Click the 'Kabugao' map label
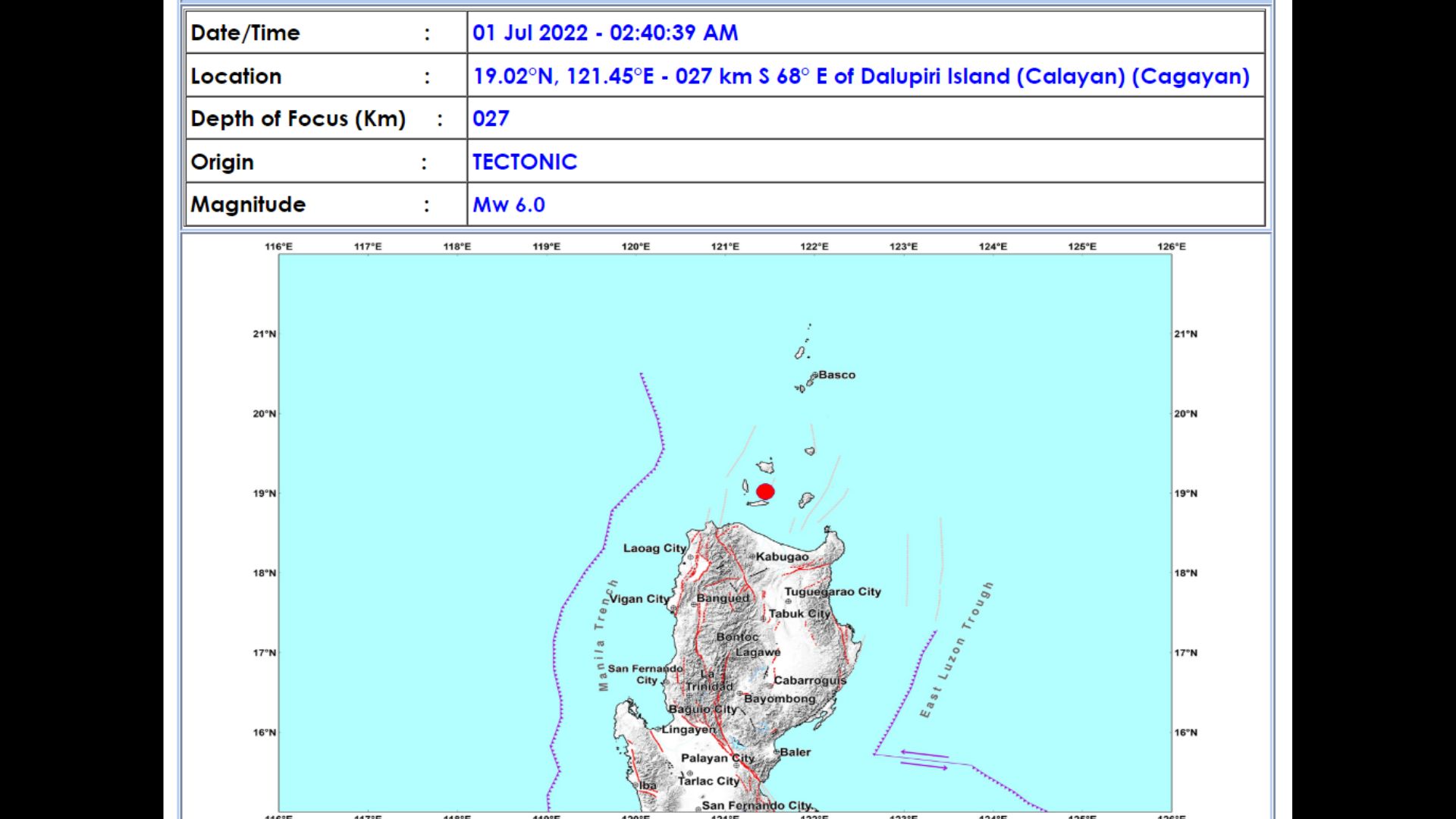This screenshot has width=1456, height=819. (x=782, y=557)
